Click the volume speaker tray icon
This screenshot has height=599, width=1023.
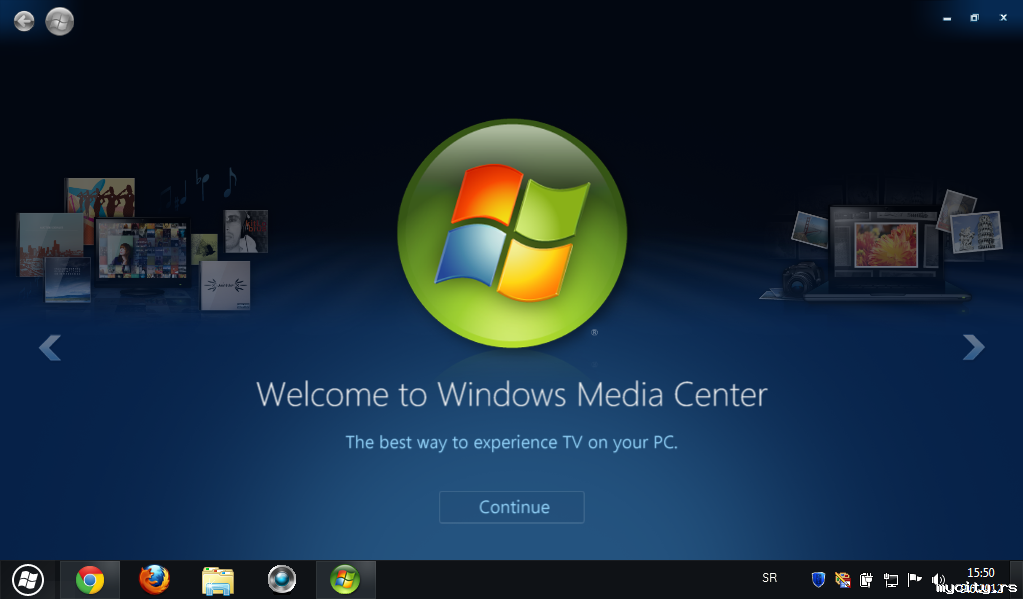pyautogui.click(x=938, y=579)
